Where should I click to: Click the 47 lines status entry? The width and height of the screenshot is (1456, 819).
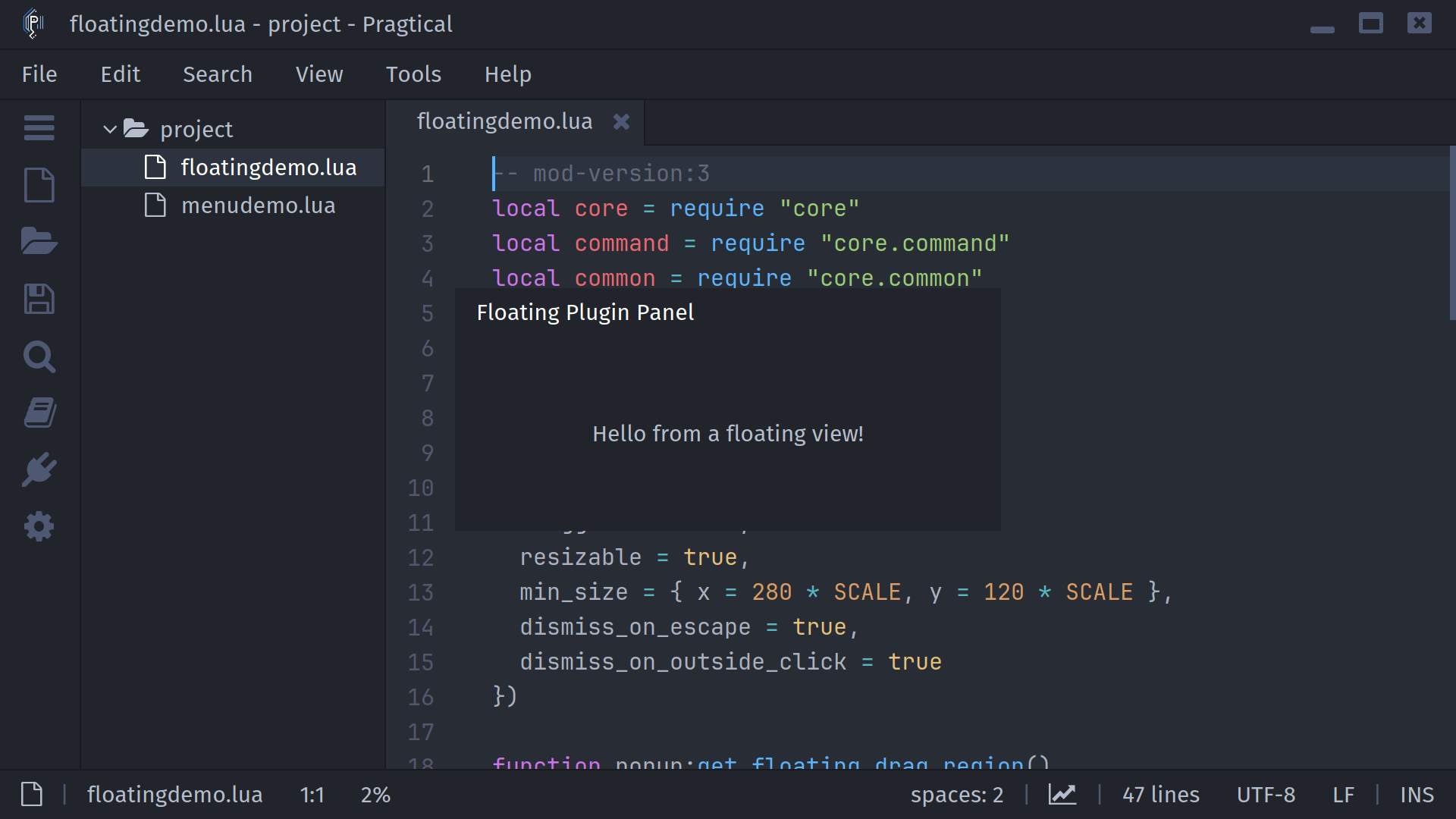(x=1161, y=795)
